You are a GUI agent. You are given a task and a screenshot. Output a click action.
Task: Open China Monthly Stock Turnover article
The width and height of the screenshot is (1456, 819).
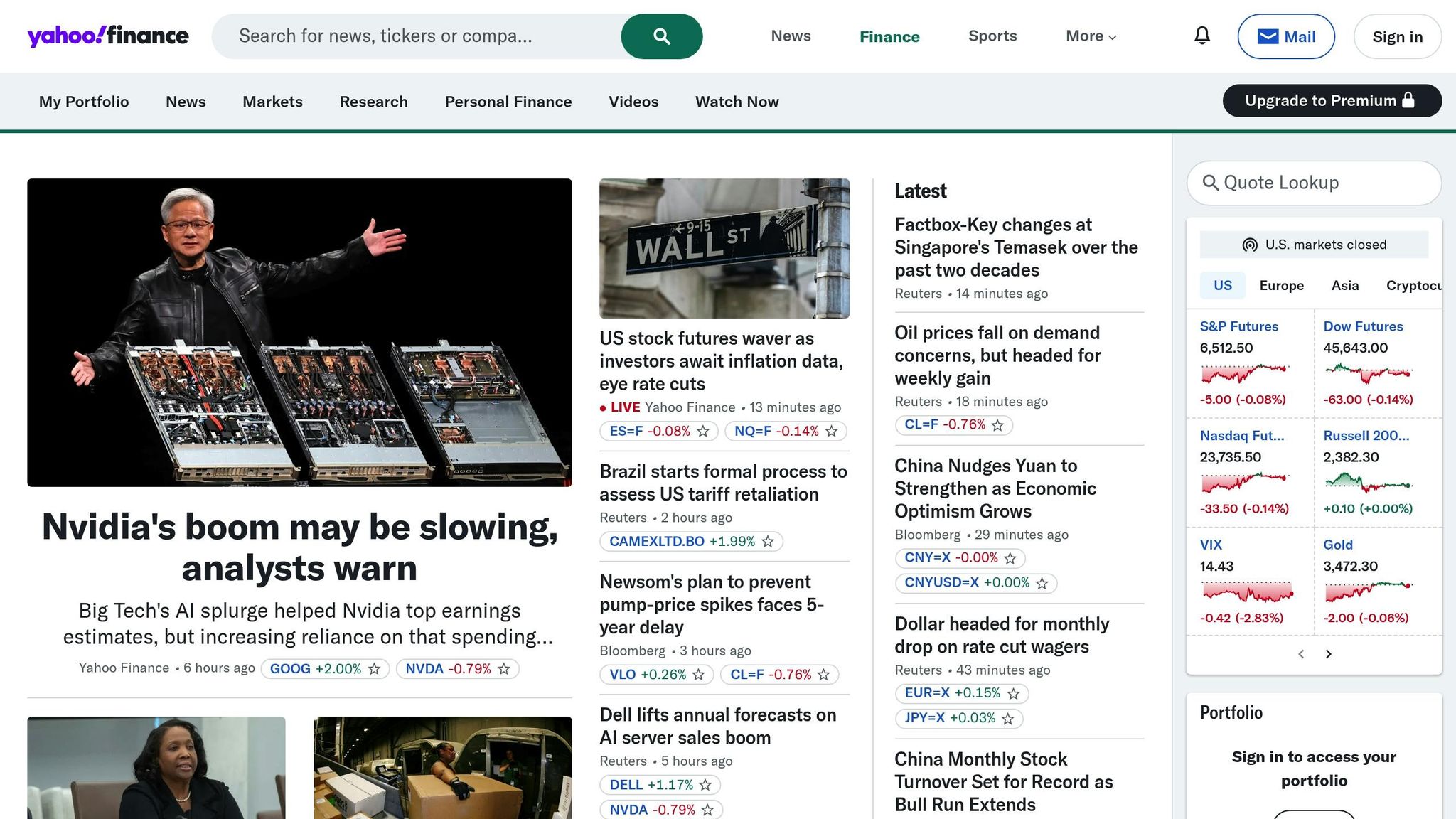(1003, 781)
